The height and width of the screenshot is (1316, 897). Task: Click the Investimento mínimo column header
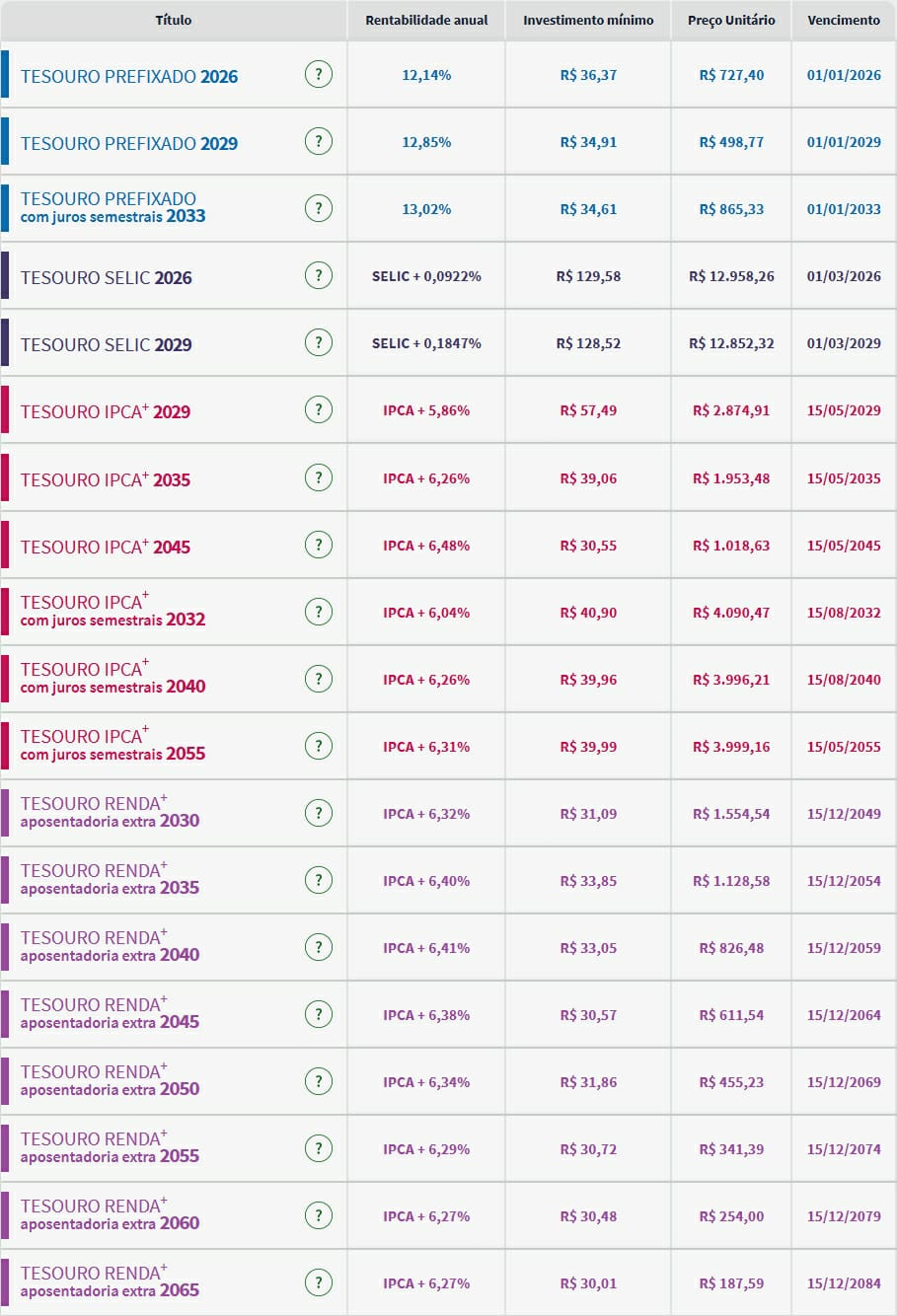pos(588,20)
